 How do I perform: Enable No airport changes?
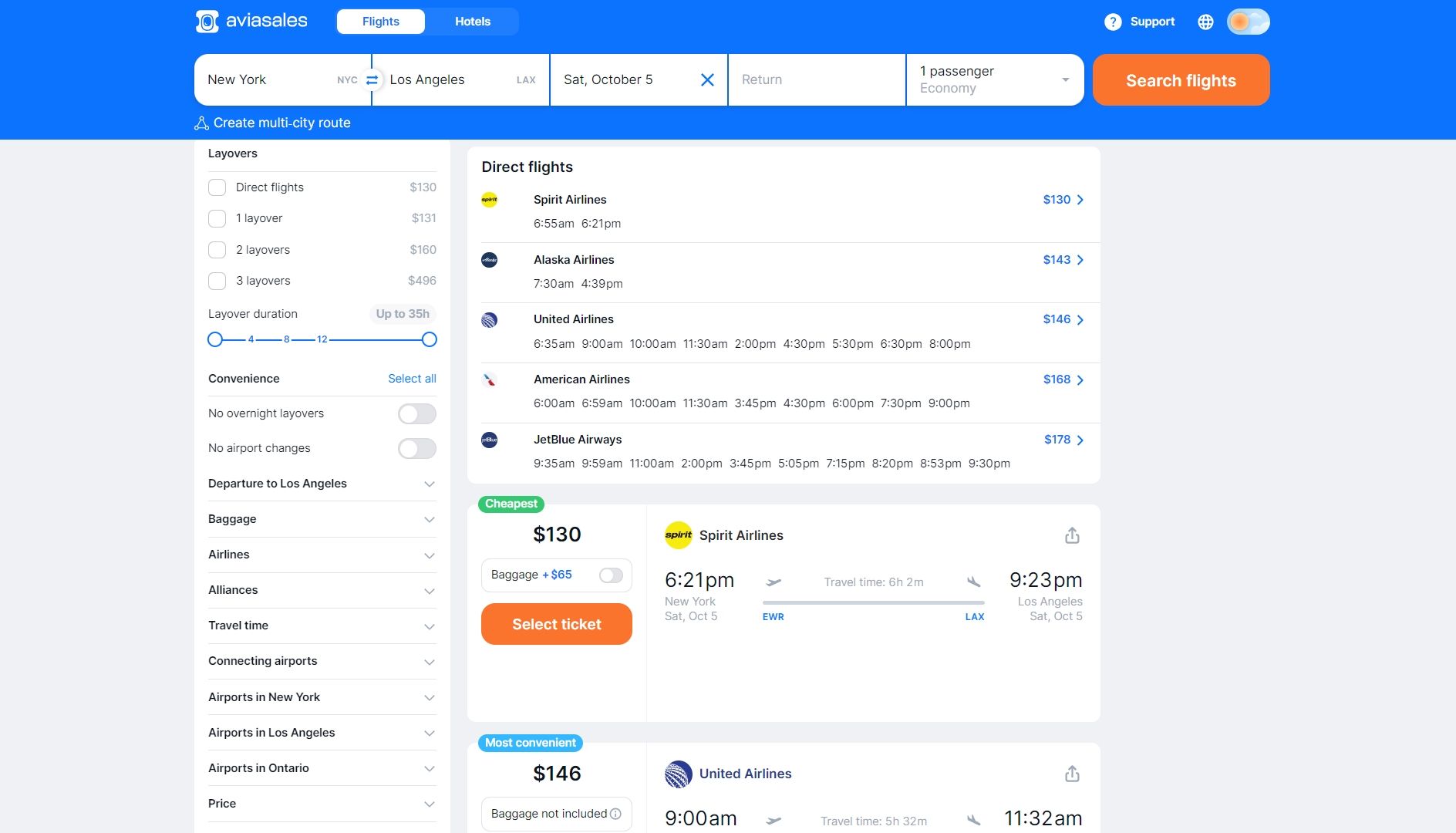pos(417,448)
